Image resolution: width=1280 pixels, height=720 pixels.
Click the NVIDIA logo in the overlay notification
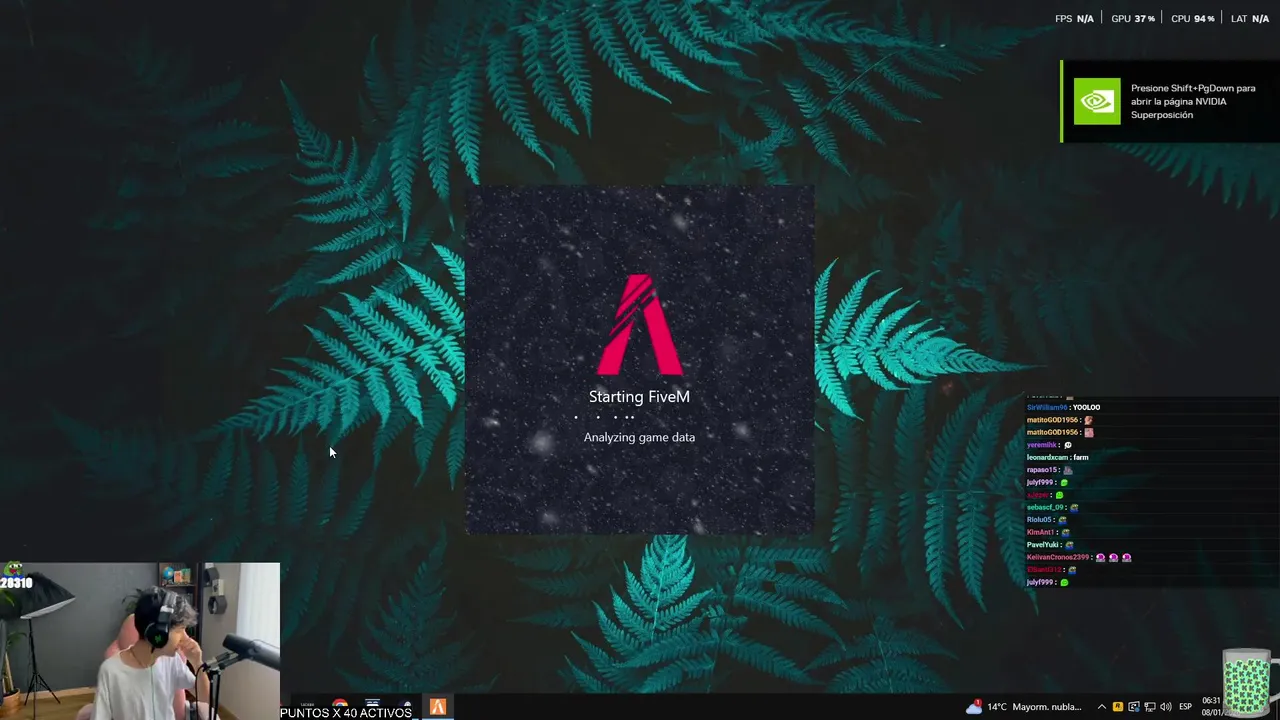tap(1097, 101)
